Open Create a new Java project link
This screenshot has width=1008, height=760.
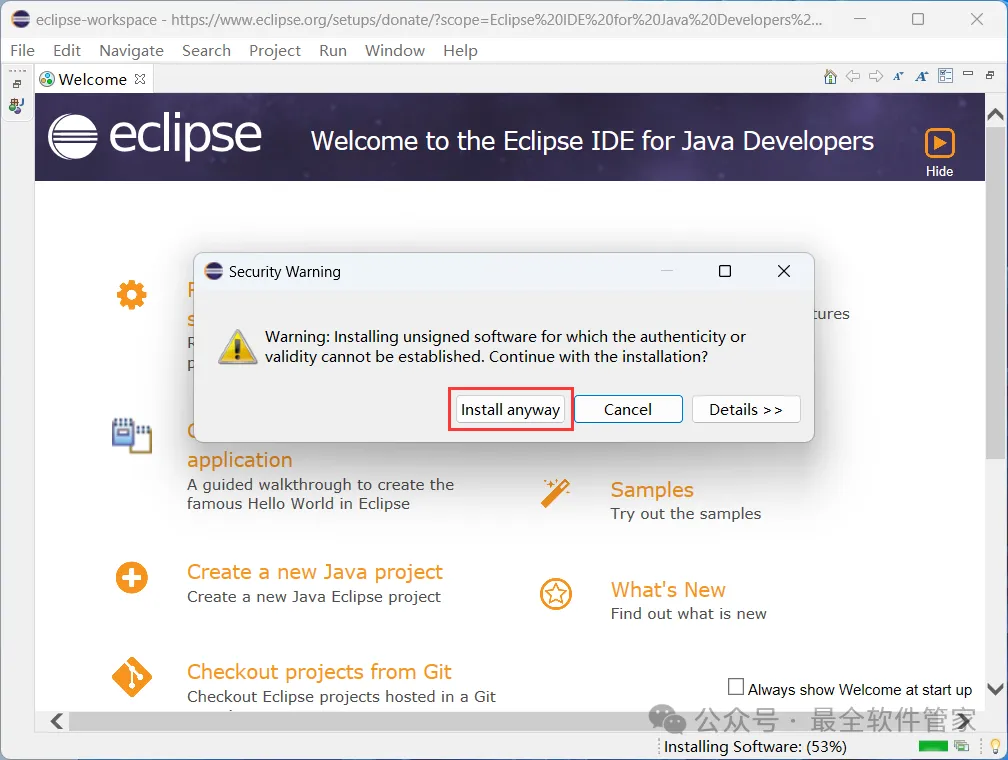pyautogui.click(x=314, y=572)
